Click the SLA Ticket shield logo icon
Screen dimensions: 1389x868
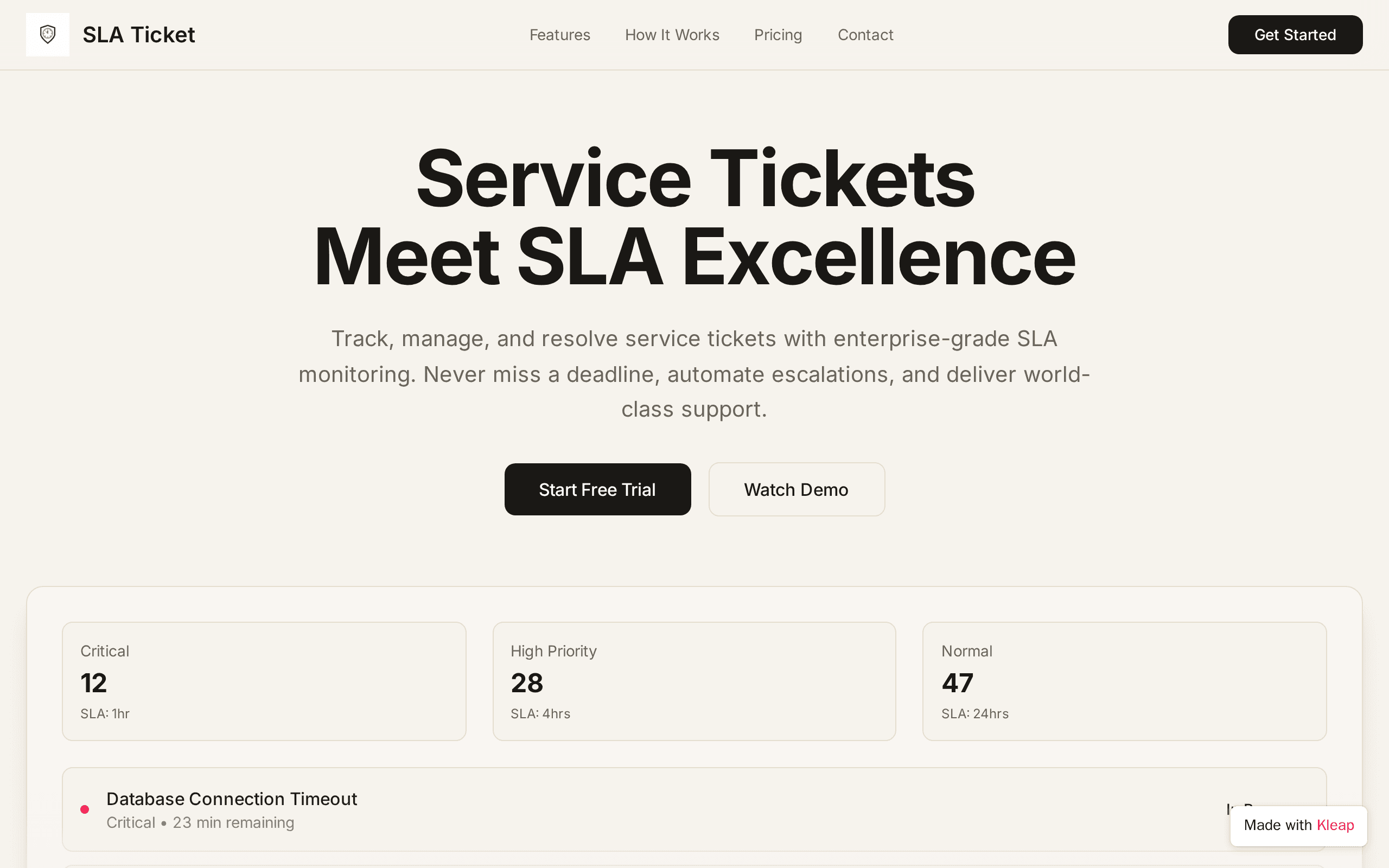coord(48,34)
